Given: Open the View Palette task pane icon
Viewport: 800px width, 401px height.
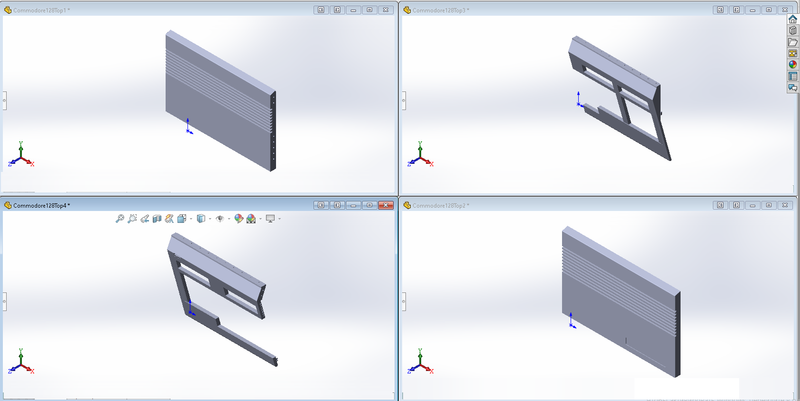Looking at the screenshot, I should pos(792,53).
